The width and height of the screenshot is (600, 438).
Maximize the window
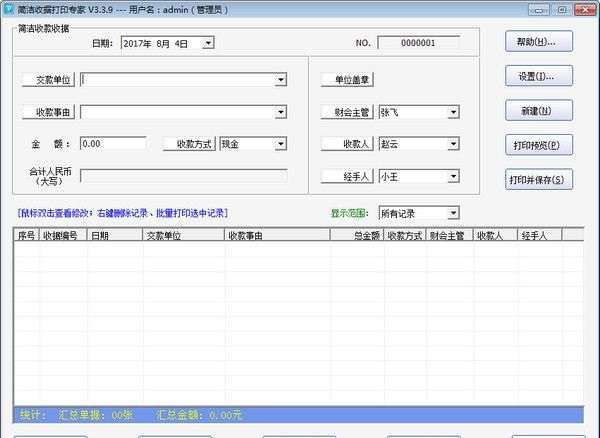click(562, 10)
